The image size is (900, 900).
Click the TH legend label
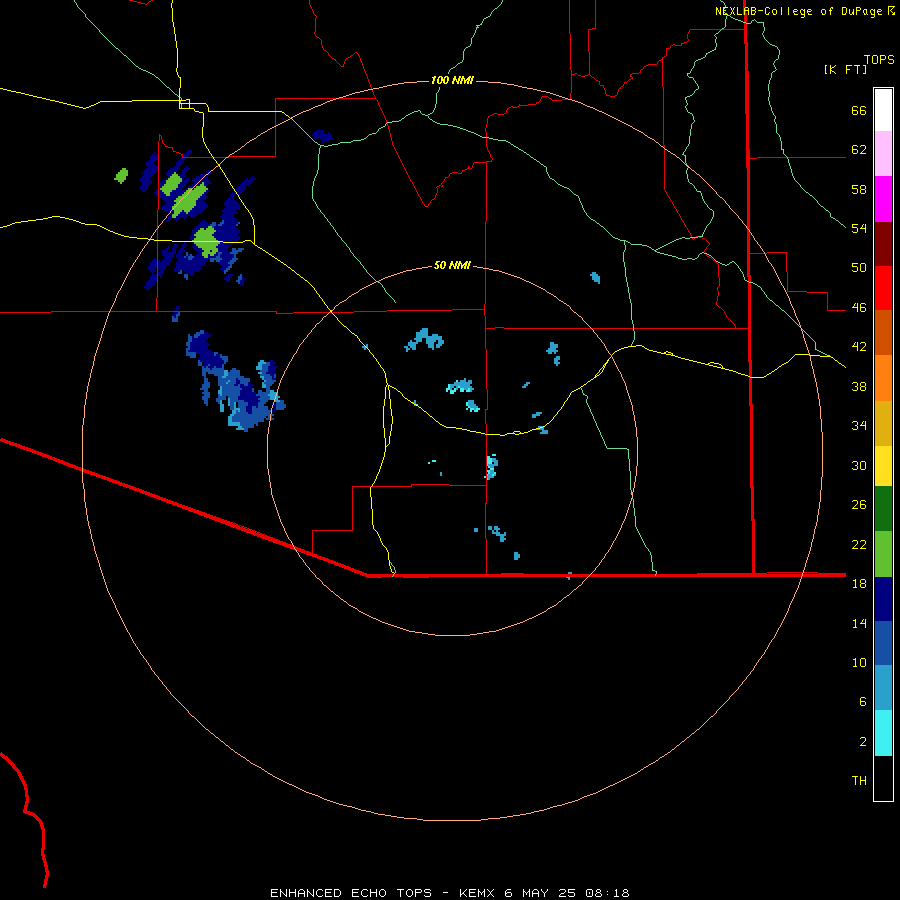pyautogui.click(x=859, y=780)
